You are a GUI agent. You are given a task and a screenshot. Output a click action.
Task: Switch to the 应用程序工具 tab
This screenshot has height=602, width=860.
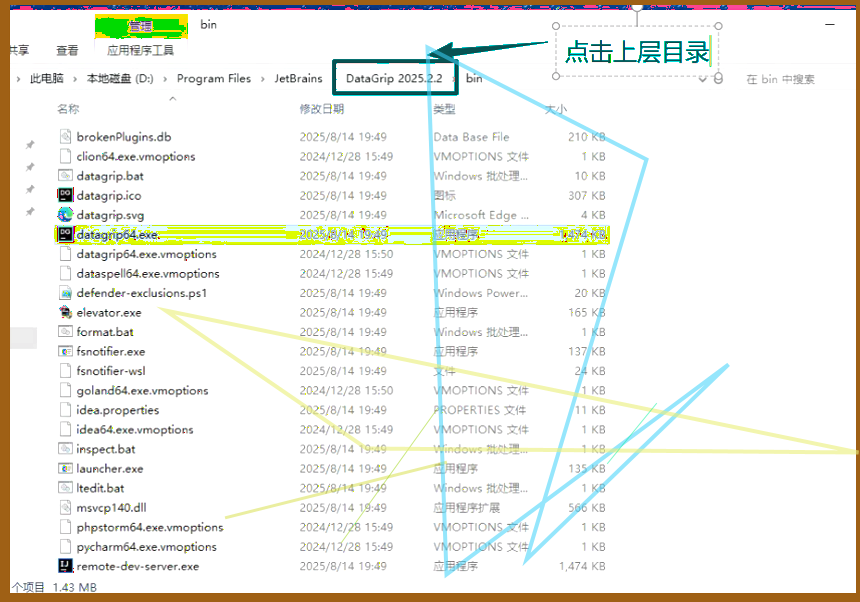click(x=140, y=50)
